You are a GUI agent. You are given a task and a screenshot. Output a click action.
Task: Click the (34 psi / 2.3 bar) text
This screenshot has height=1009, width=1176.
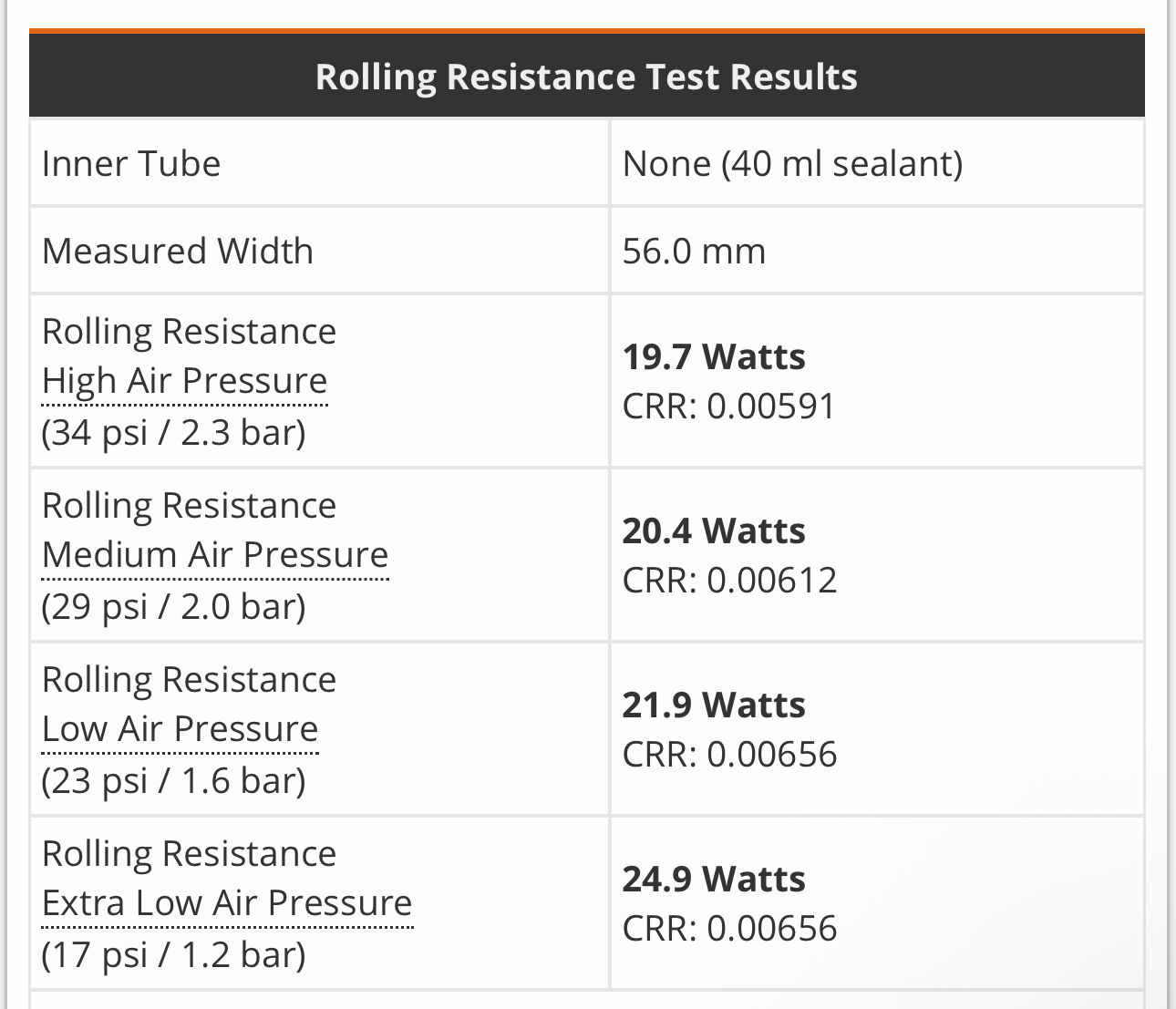click(173, 432)
